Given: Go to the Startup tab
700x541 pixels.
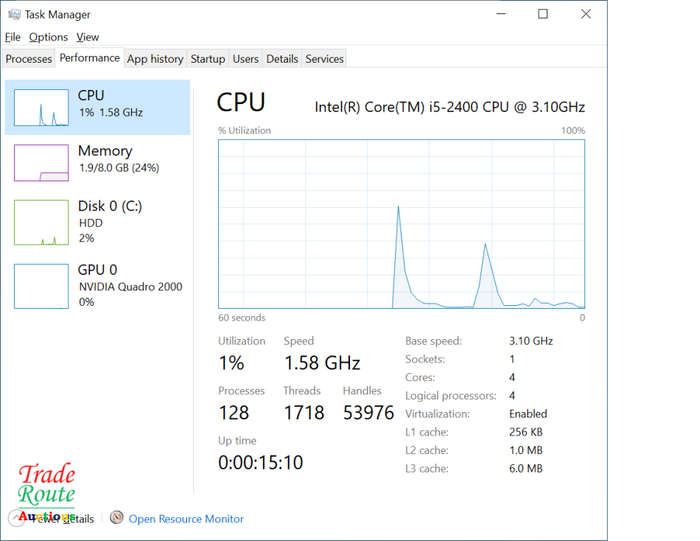Looking at the screenshot, I should click(208, 59).
